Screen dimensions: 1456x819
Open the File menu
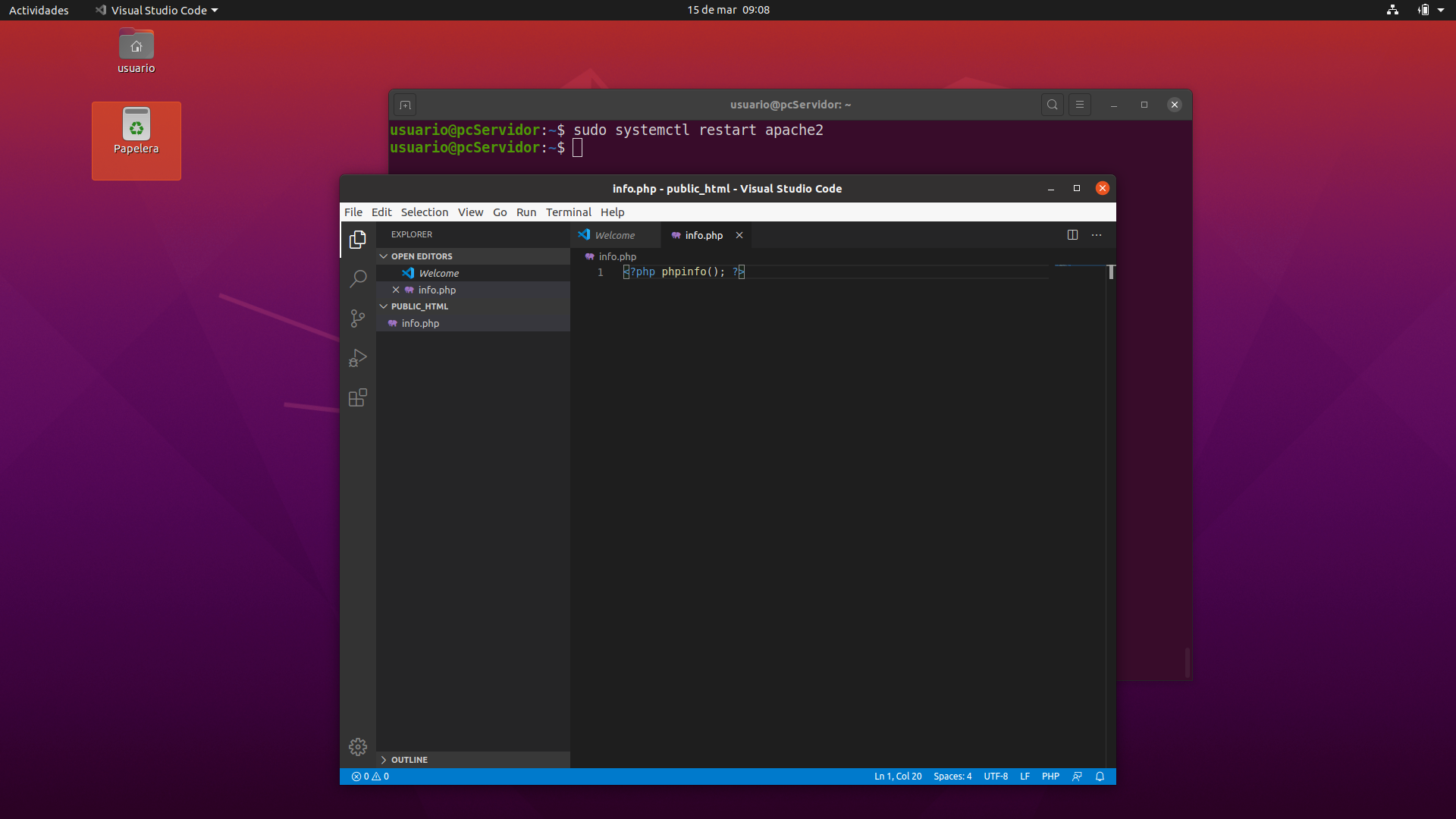point(353,212)
